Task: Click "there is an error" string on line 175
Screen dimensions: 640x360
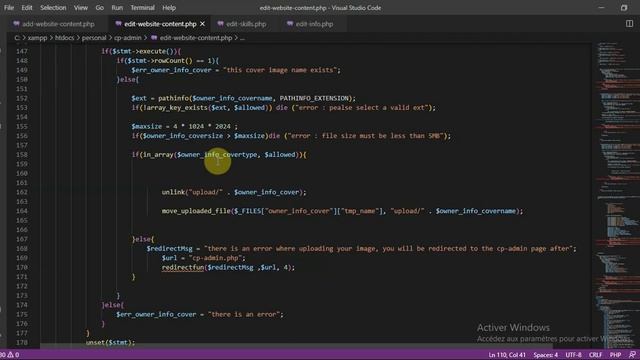Action: 243,314
